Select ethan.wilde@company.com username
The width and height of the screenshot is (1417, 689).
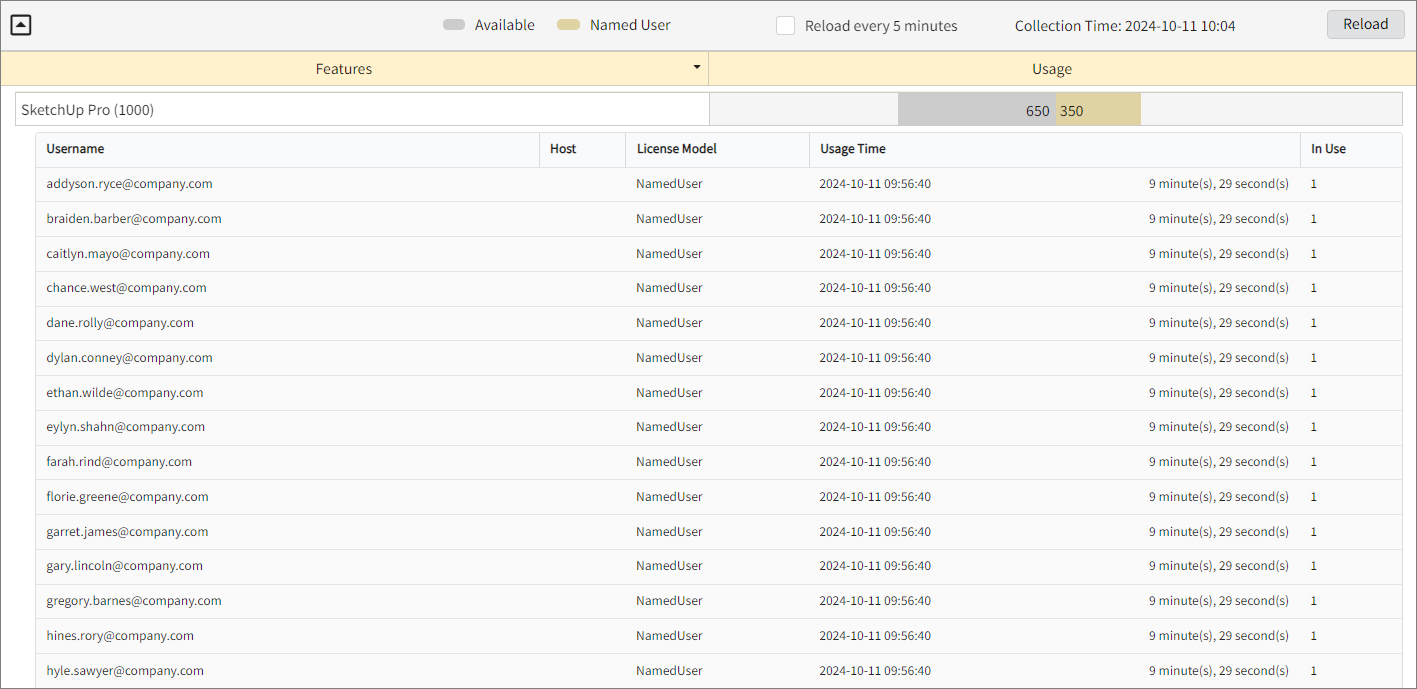pos(125,393)
